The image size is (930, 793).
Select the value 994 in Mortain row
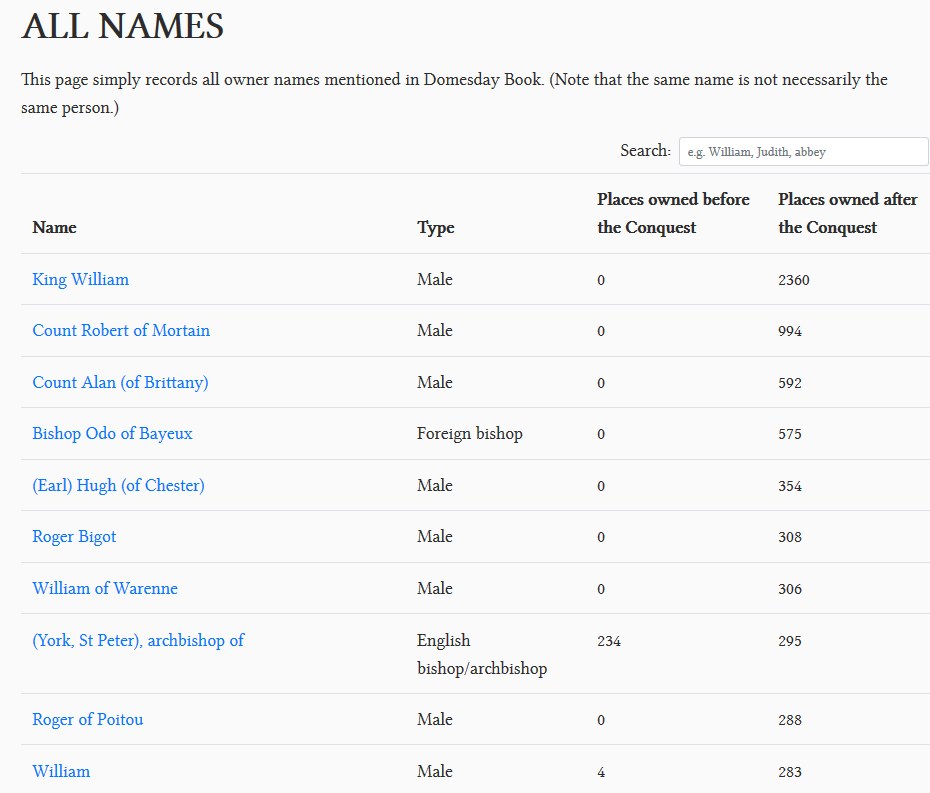tap(790, 331)
